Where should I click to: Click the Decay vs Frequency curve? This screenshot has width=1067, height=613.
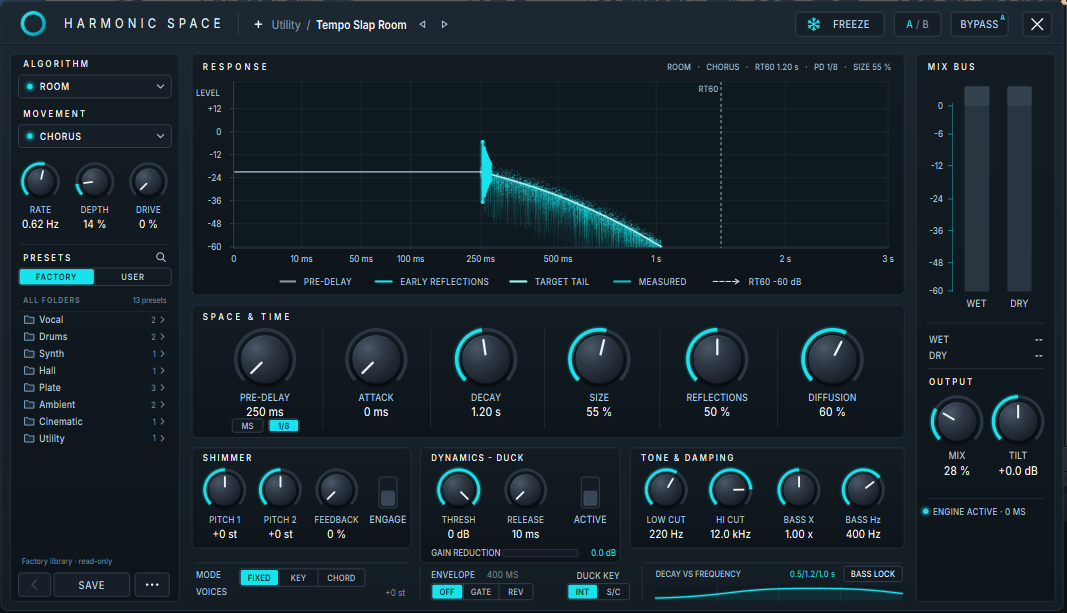pos(778,593)
